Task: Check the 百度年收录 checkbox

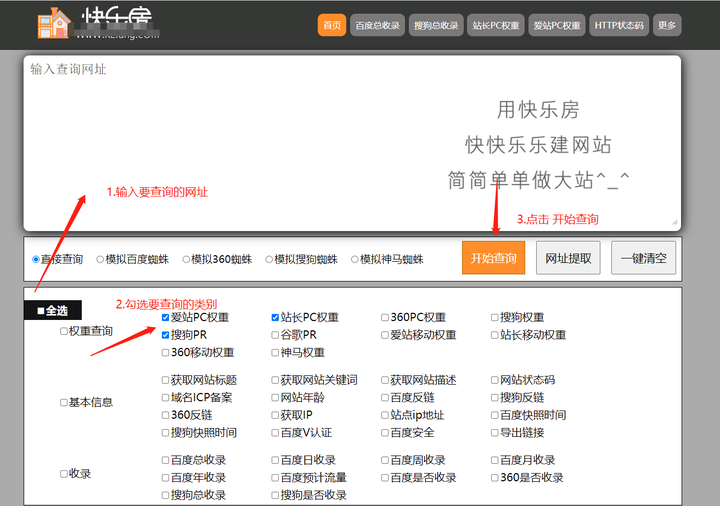Action: [165, 478]
